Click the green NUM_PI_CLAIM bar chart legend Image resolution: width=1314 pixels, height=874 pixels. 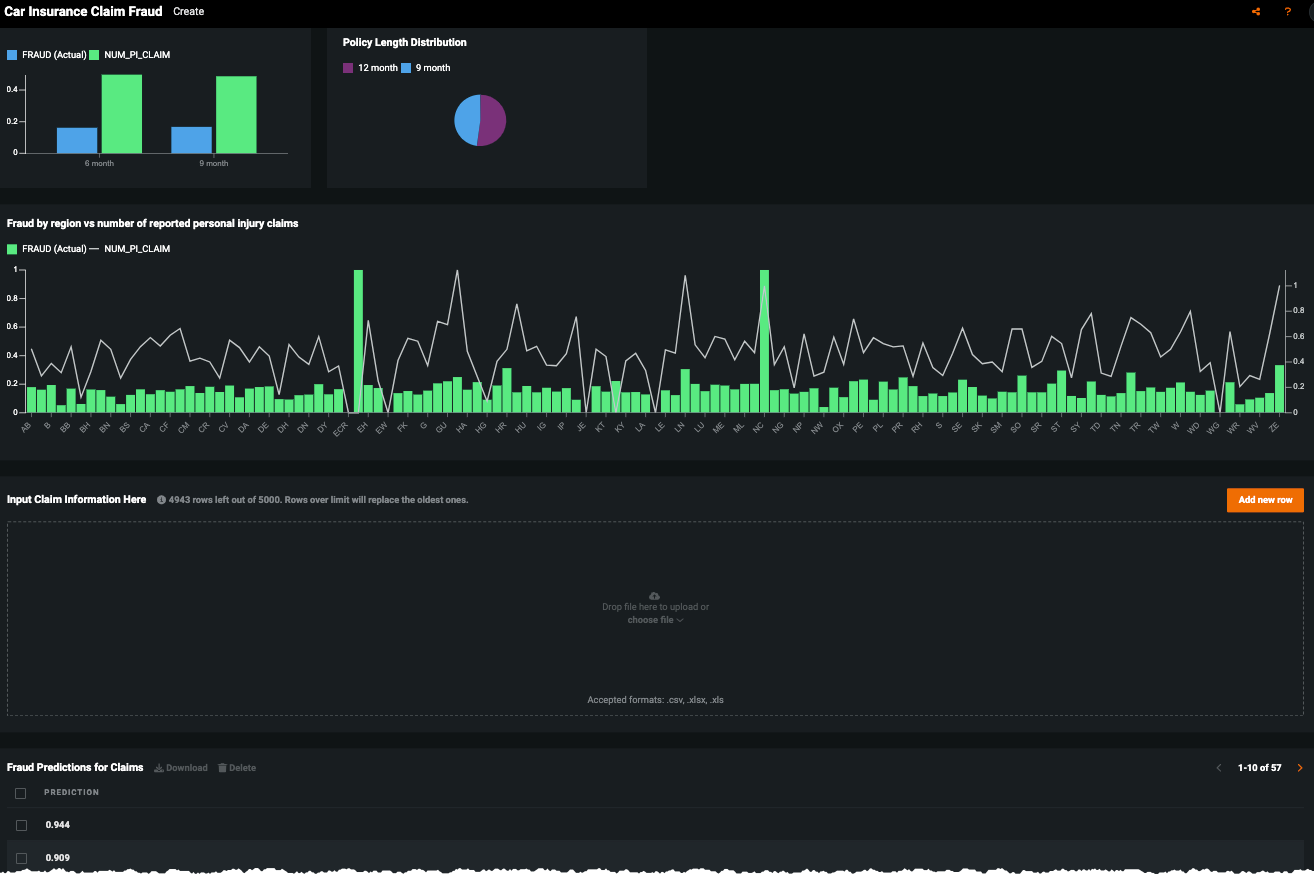click(96, 55)
